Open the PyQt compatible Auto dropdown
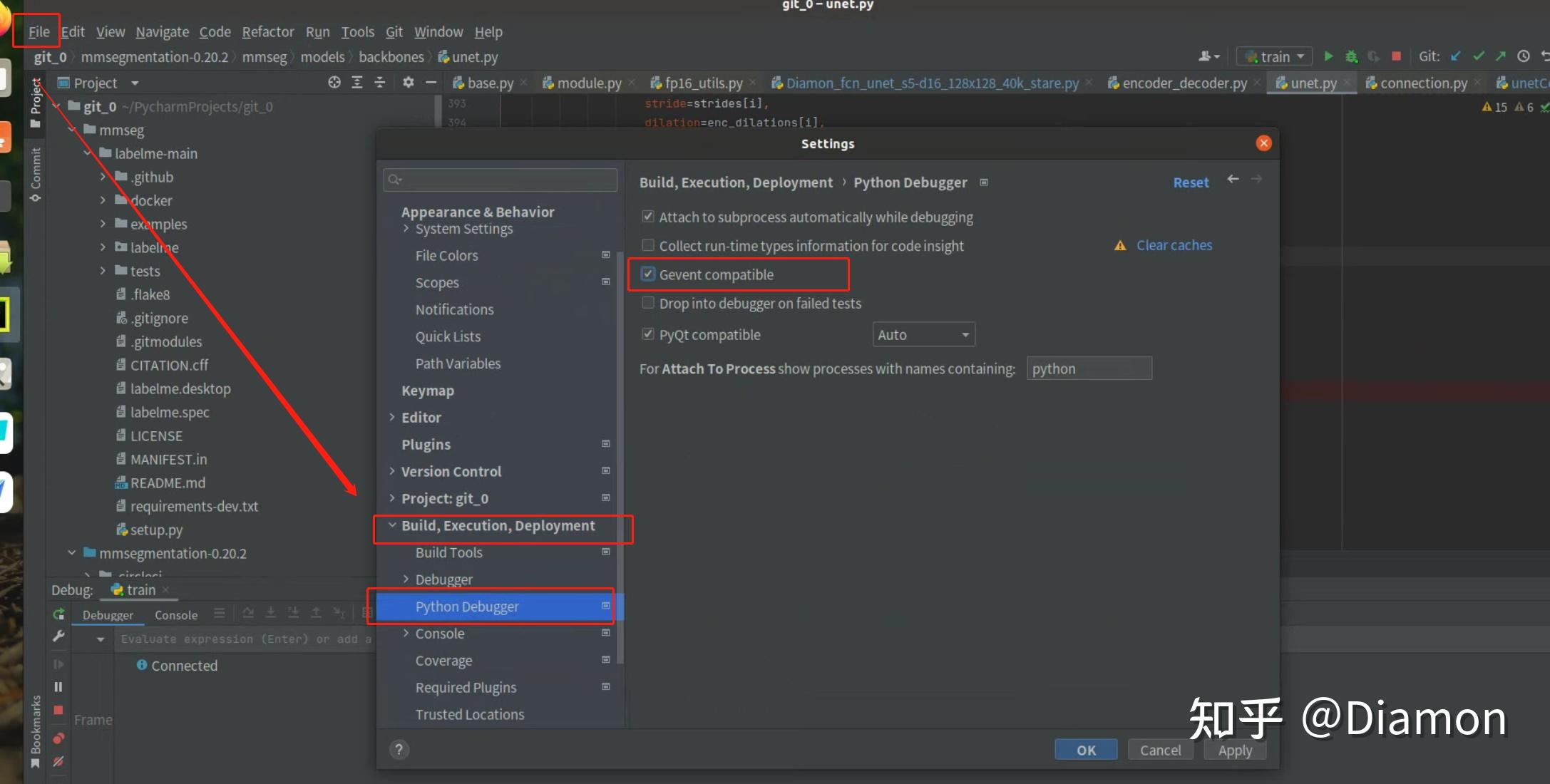 [x=923, y=334]
